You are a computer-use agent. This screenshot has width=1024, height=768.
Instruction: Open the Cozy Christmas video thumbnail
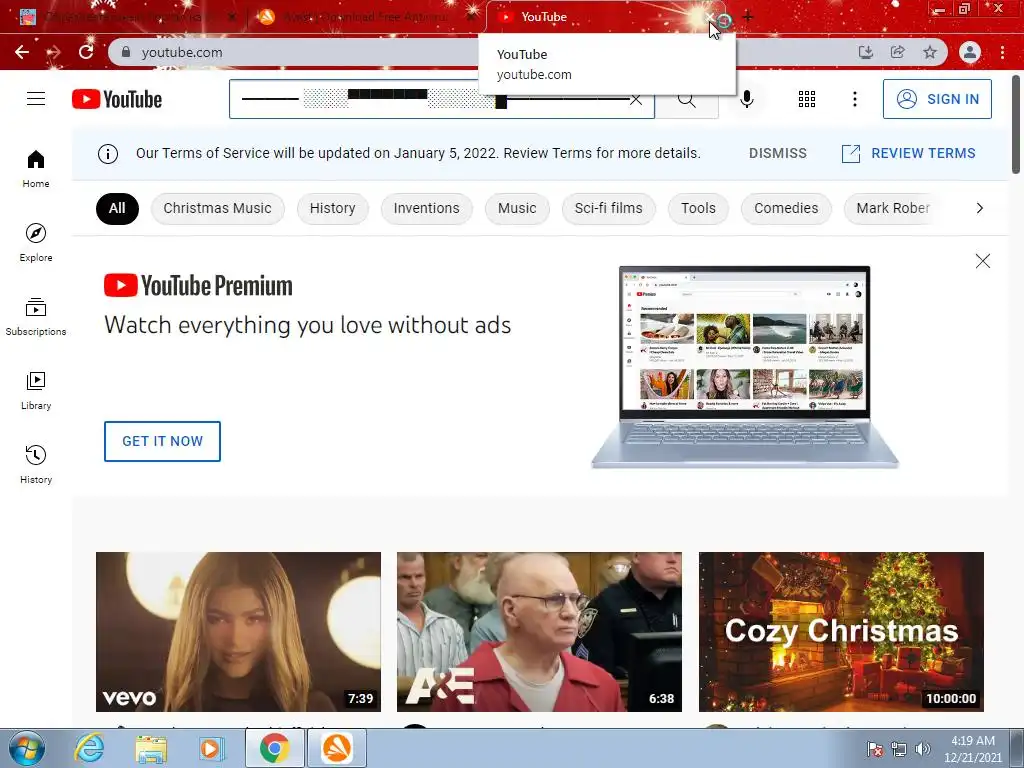click(x=841, y=632)
